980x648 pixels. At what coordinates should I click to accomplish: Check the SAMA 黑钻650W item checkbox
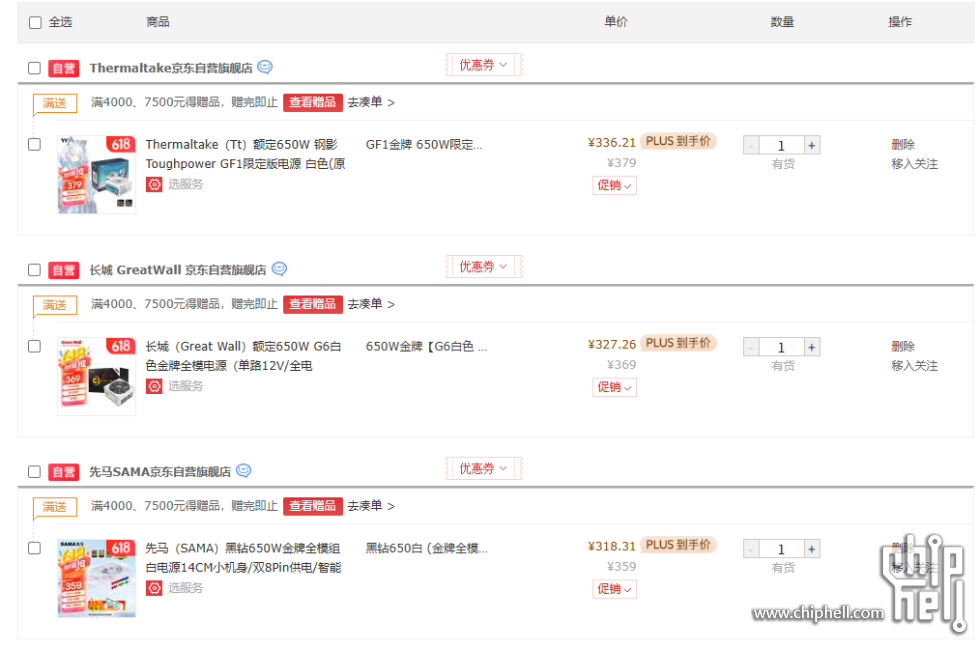(34, 548)
